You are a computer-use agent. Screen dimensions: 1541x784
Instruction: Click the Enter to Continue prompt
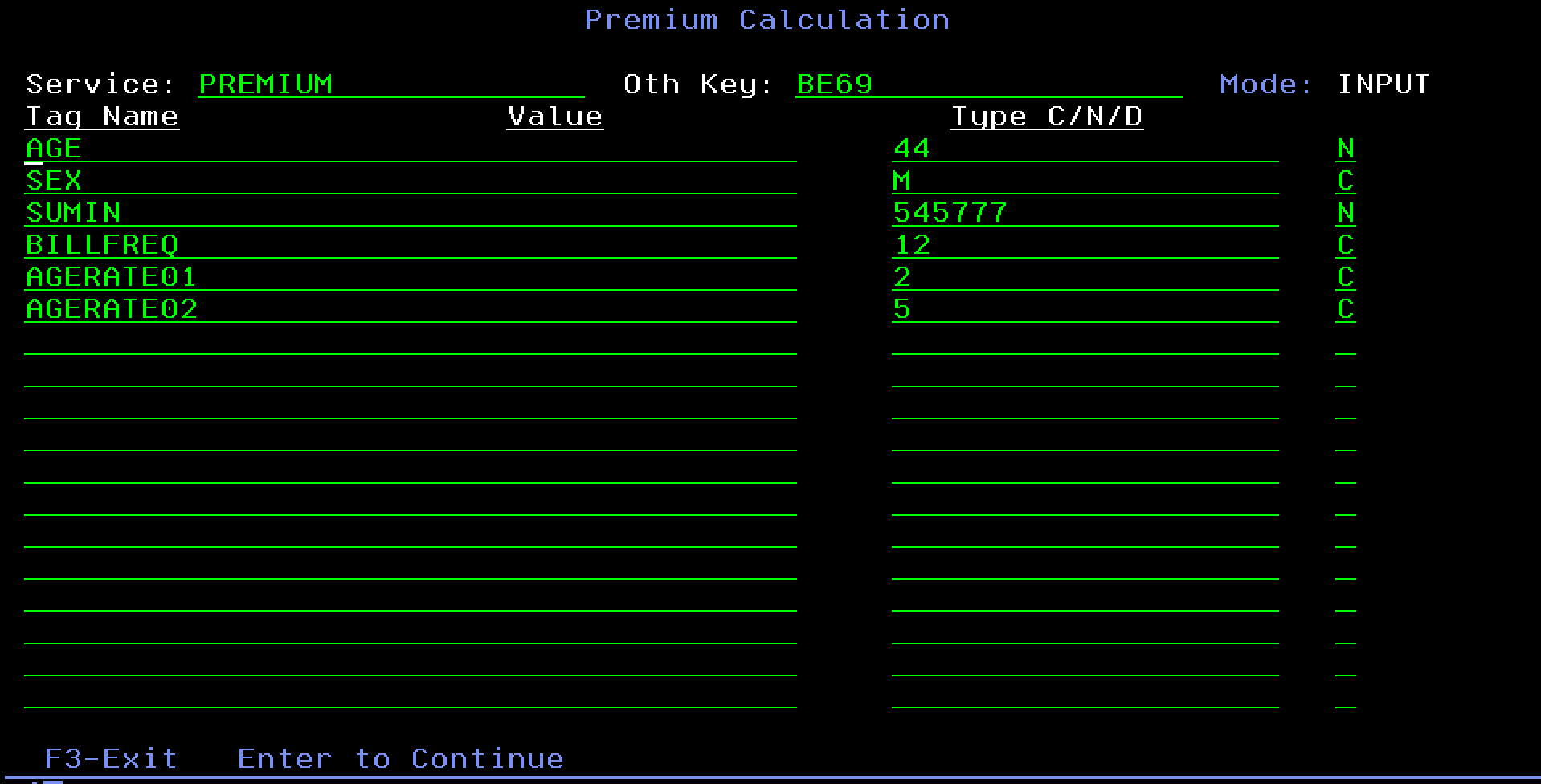400,759
